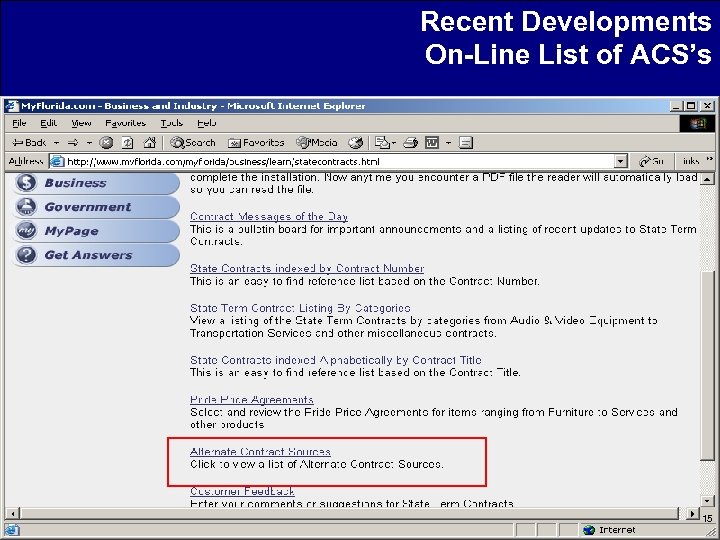Click the horizontal scrollbar thumb
This screenshot has width=720, height=540.
(349, 513)
